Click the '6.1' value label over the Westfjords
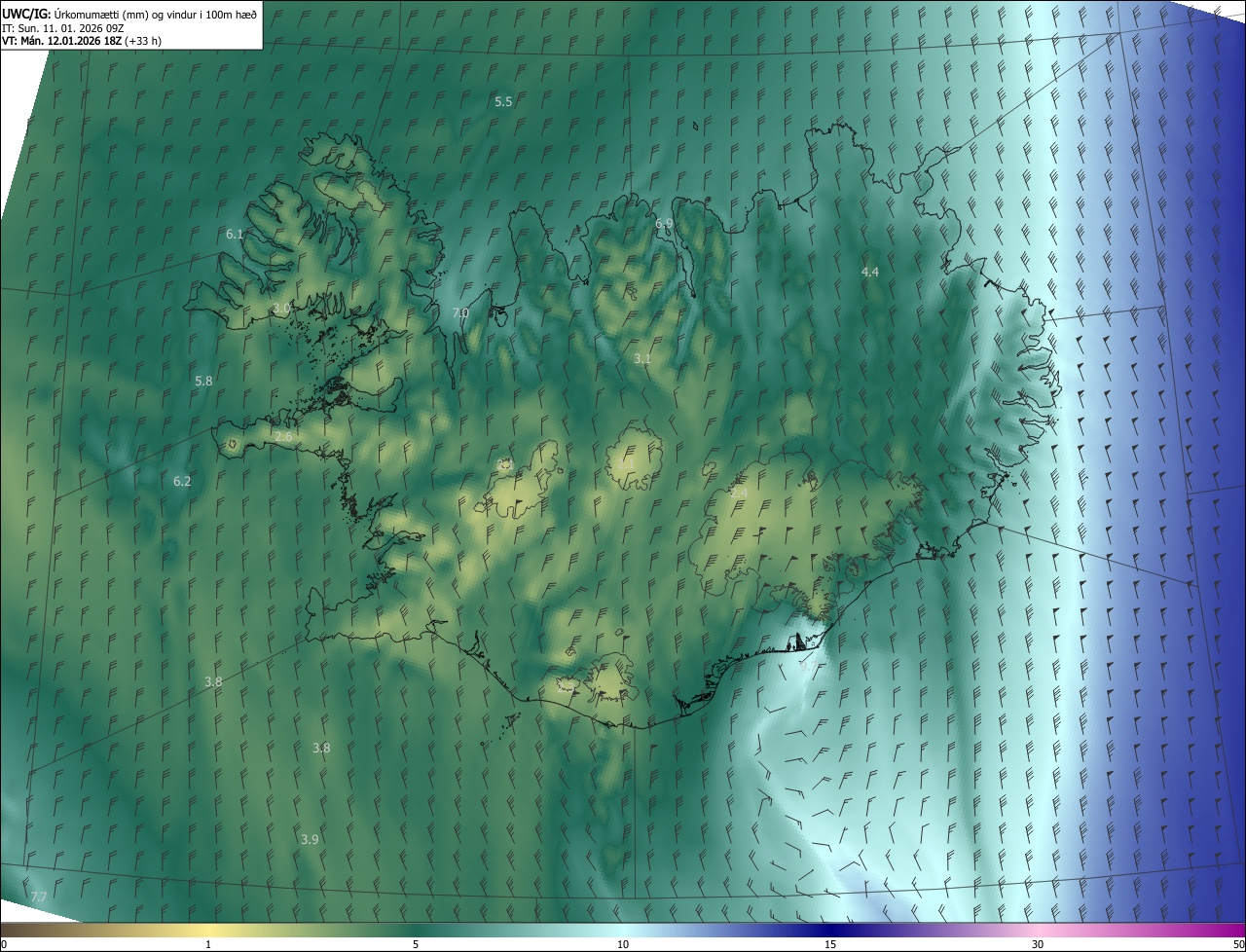Screen dimensions: 1246x952 (x=235, y=235)
